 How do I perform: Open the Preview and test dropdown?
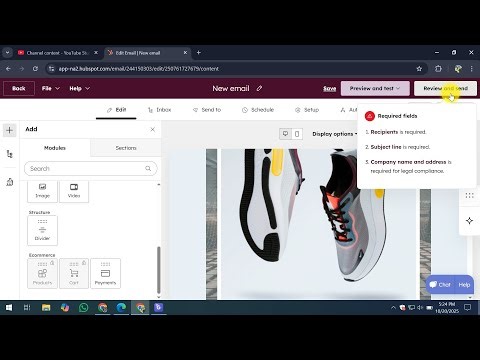tap(375, 88)
